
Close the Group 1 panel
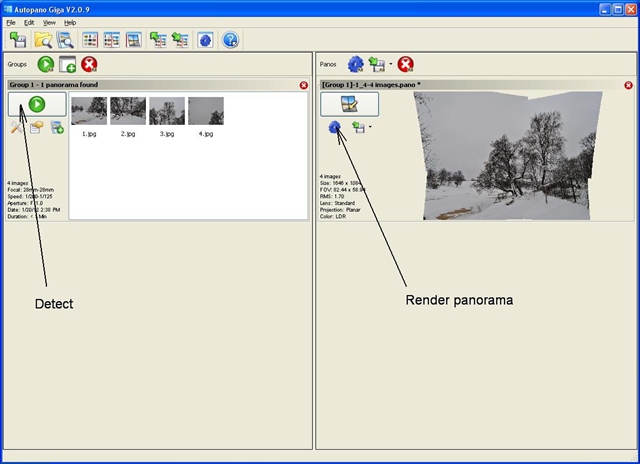(x=304, y=85)
